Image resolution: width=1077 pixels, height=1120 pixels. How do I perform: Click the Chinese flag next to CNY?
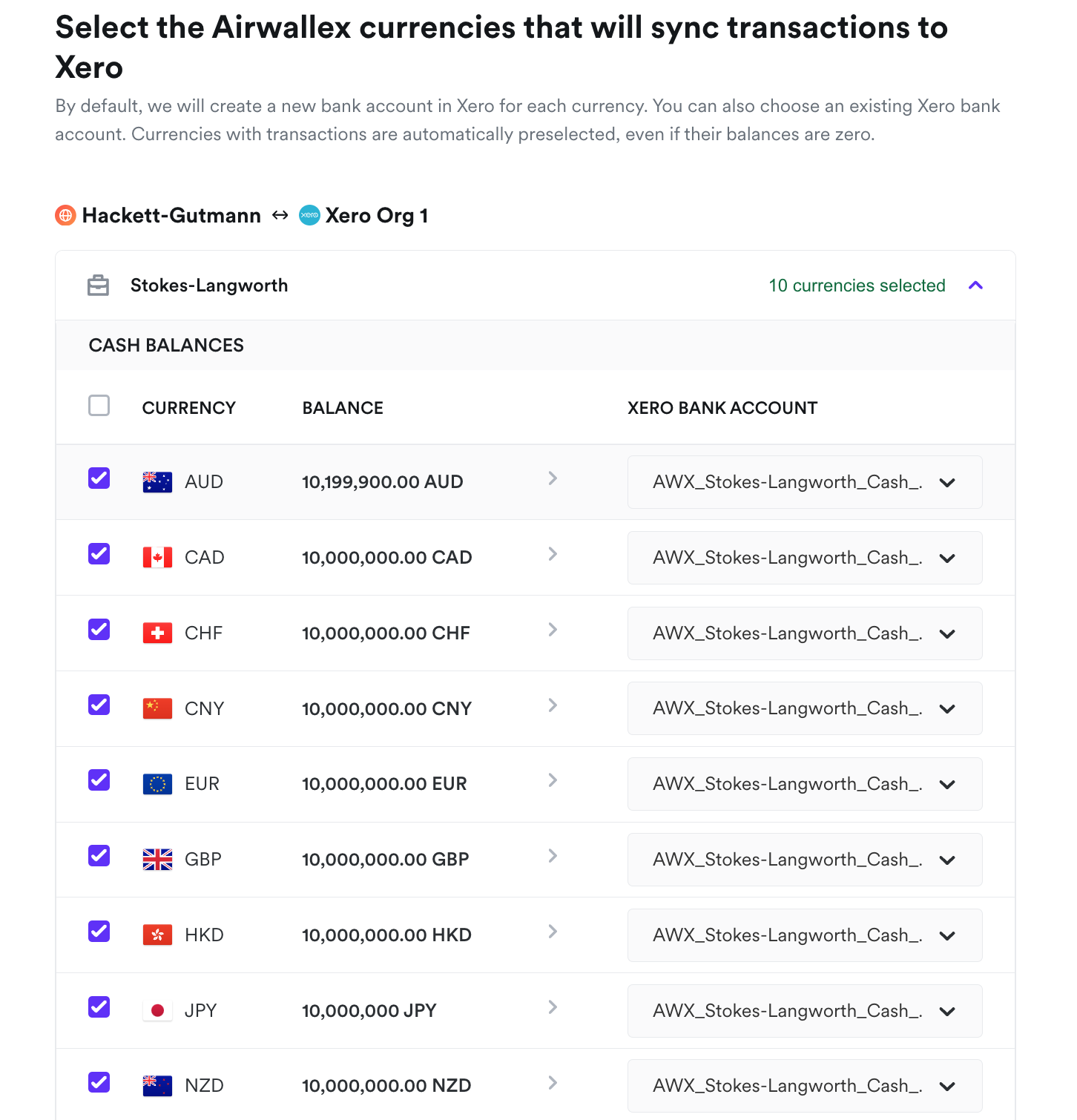click(x=157, y=708)
